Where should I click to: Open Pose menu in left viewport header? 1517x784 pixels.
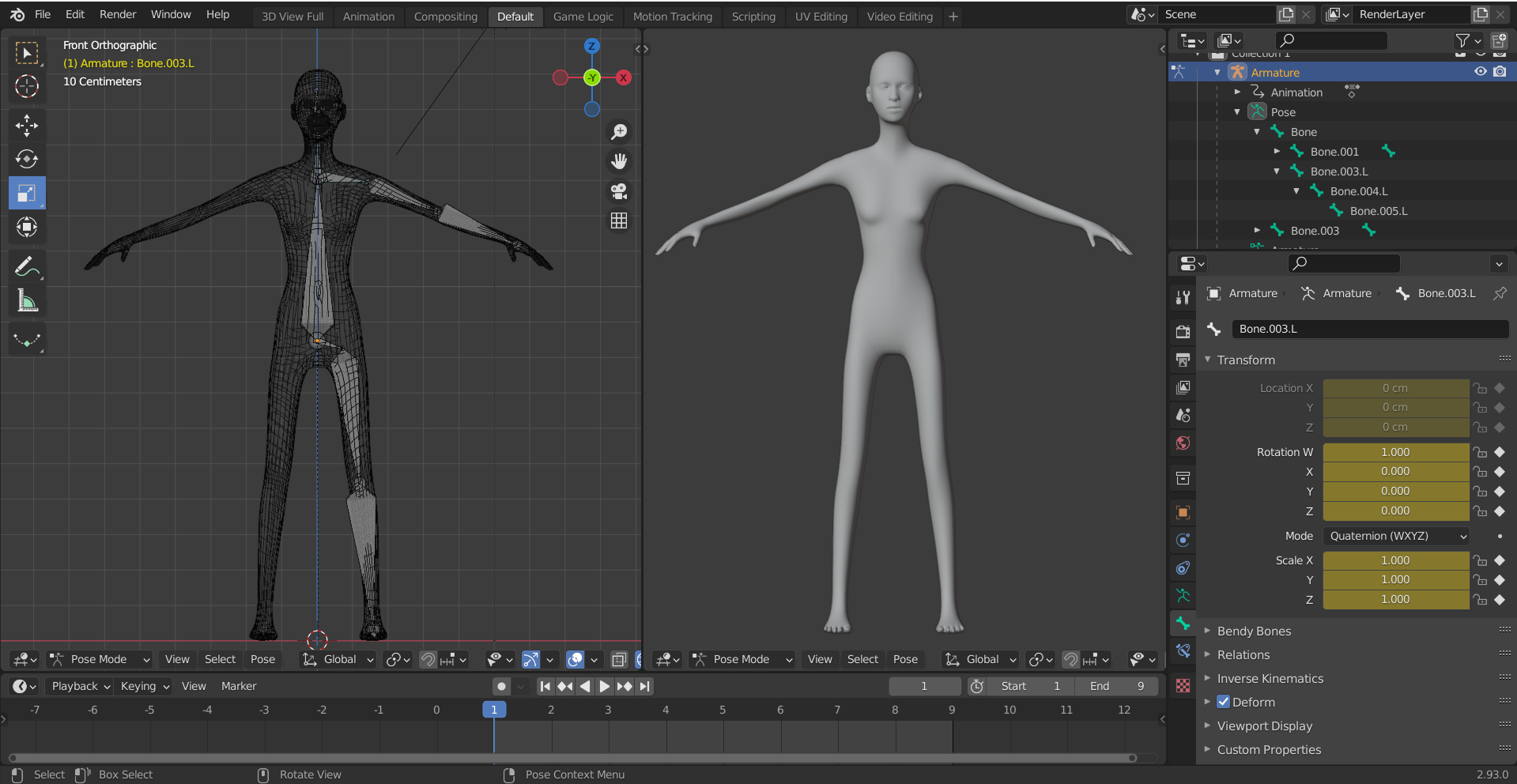tap(262, 659)
